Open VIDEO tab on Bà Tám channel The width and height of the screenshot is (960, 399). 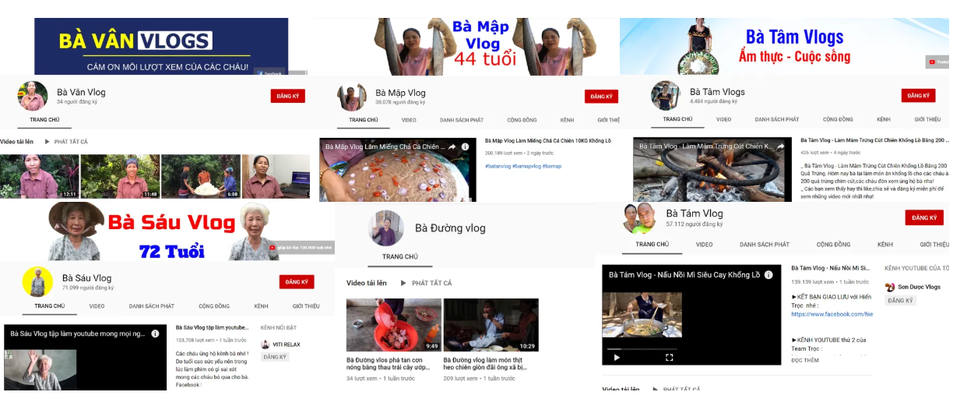[704, 244]
